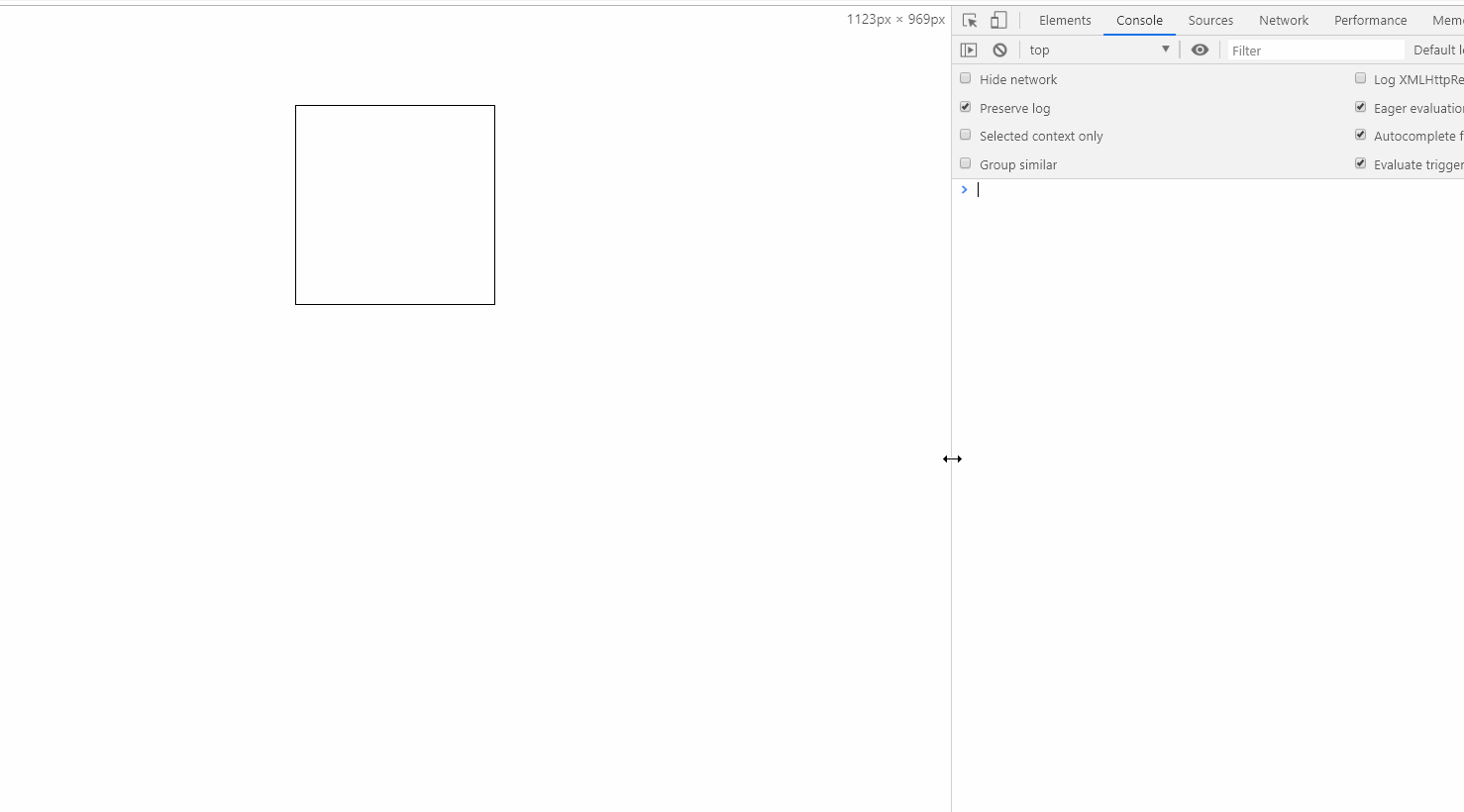Open the Sources tab
1464x812 pixels.
(x=1210, y=20)
